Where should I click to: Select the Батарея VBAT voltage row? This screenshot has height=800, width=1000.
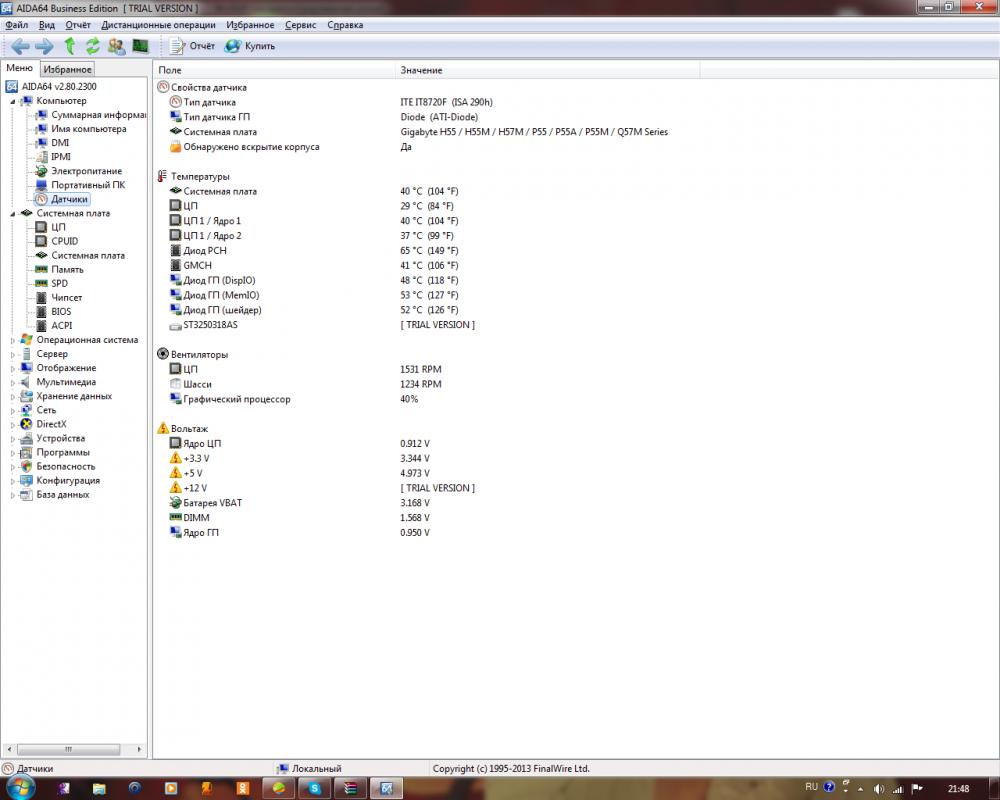click(x=300, y=503)
